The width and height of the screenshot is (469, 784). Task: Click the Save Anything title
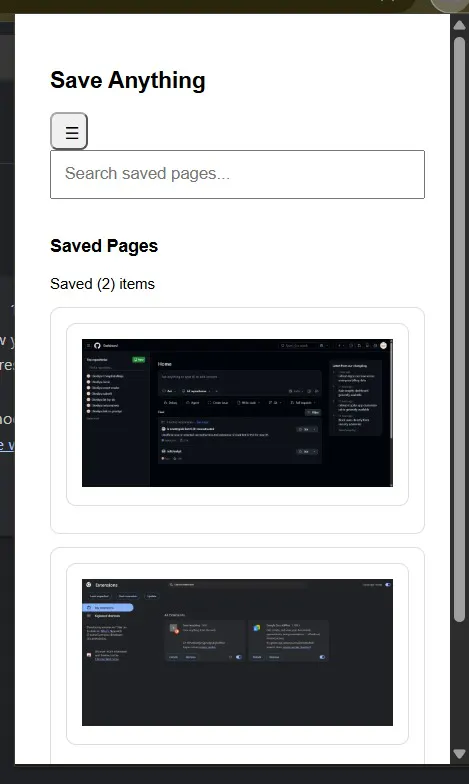(x=128, y=80)
